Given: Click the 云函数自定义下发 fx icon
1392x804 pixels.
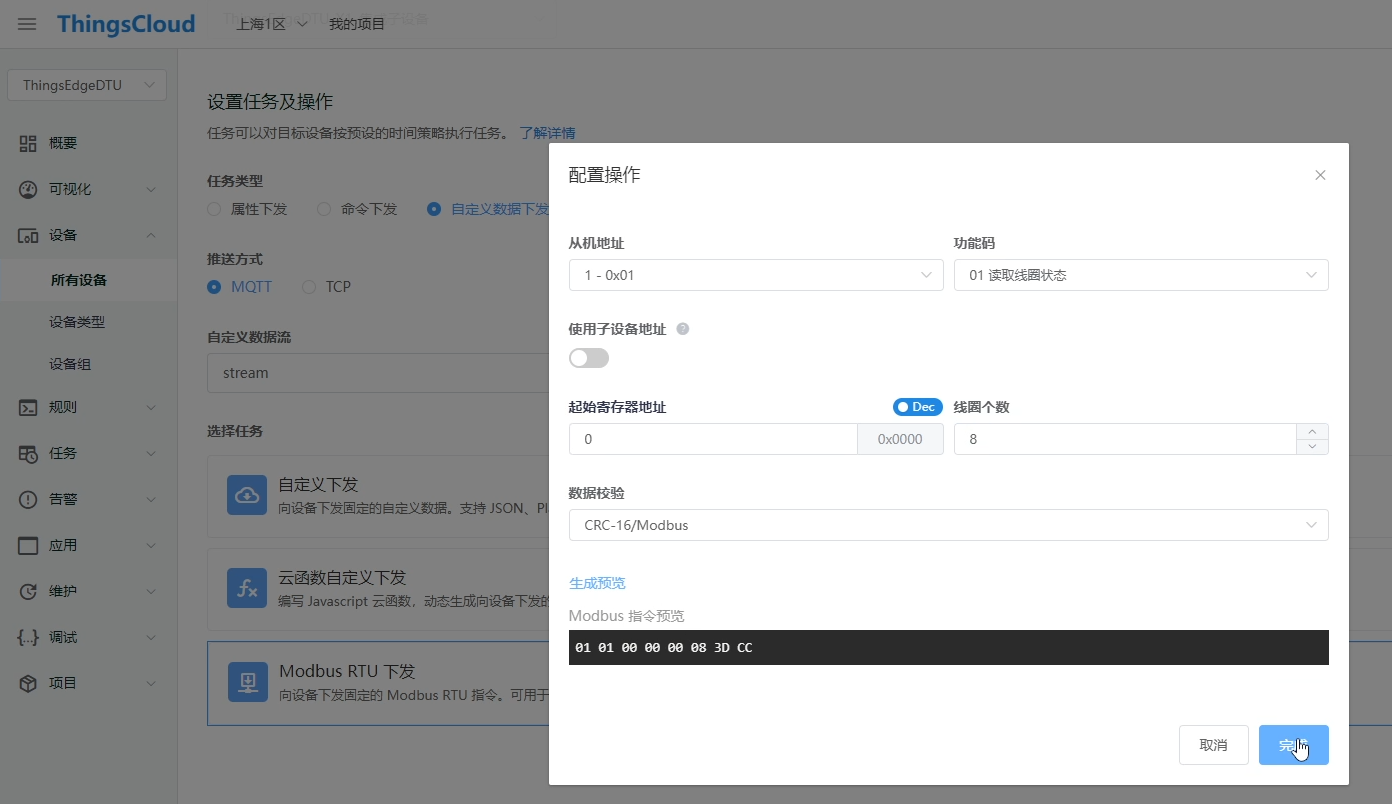Looking at the screenshot, I should pos(247,588).
